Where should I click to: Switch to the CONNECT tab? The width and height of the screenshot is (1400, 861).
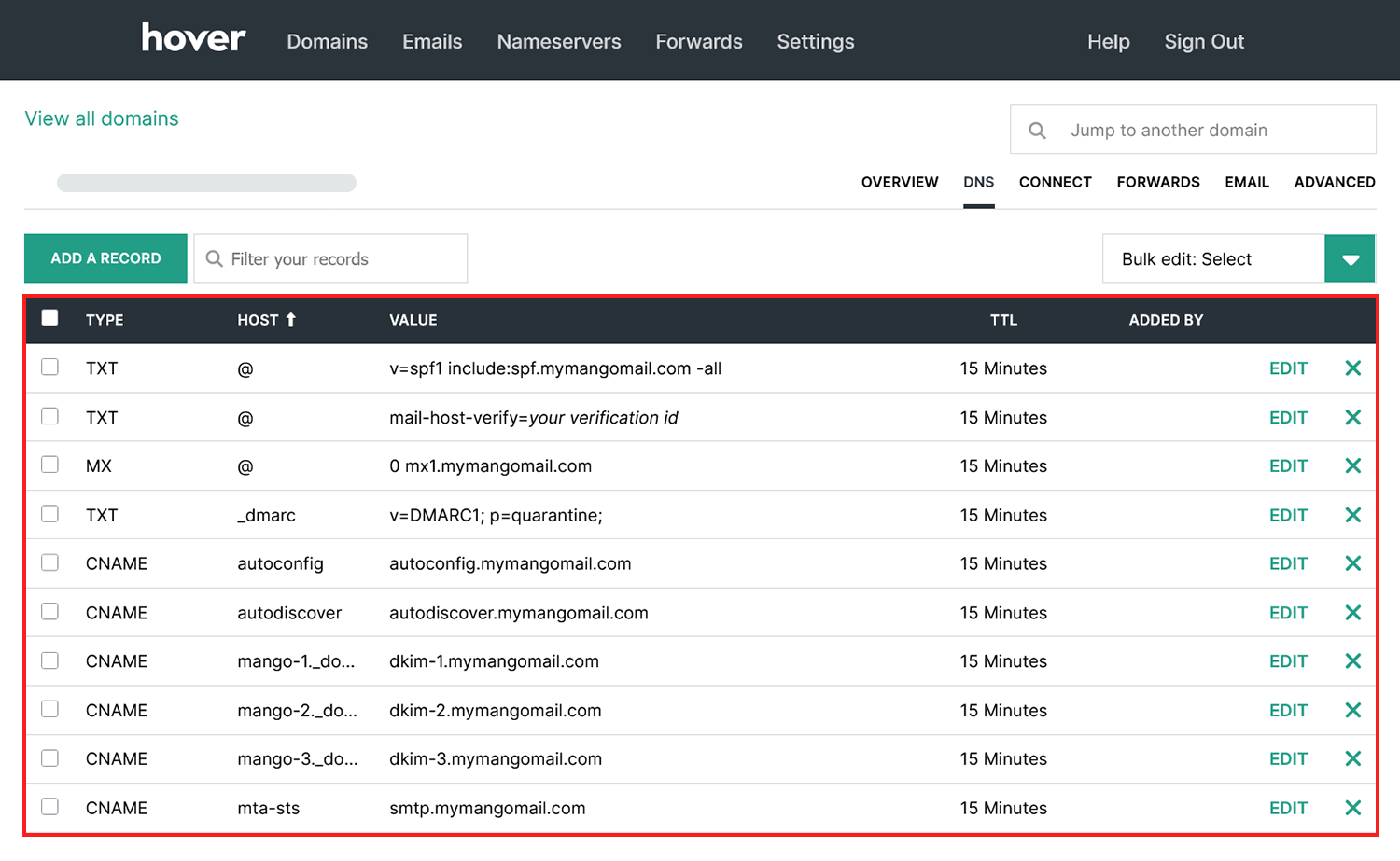tap(1056, 182)
